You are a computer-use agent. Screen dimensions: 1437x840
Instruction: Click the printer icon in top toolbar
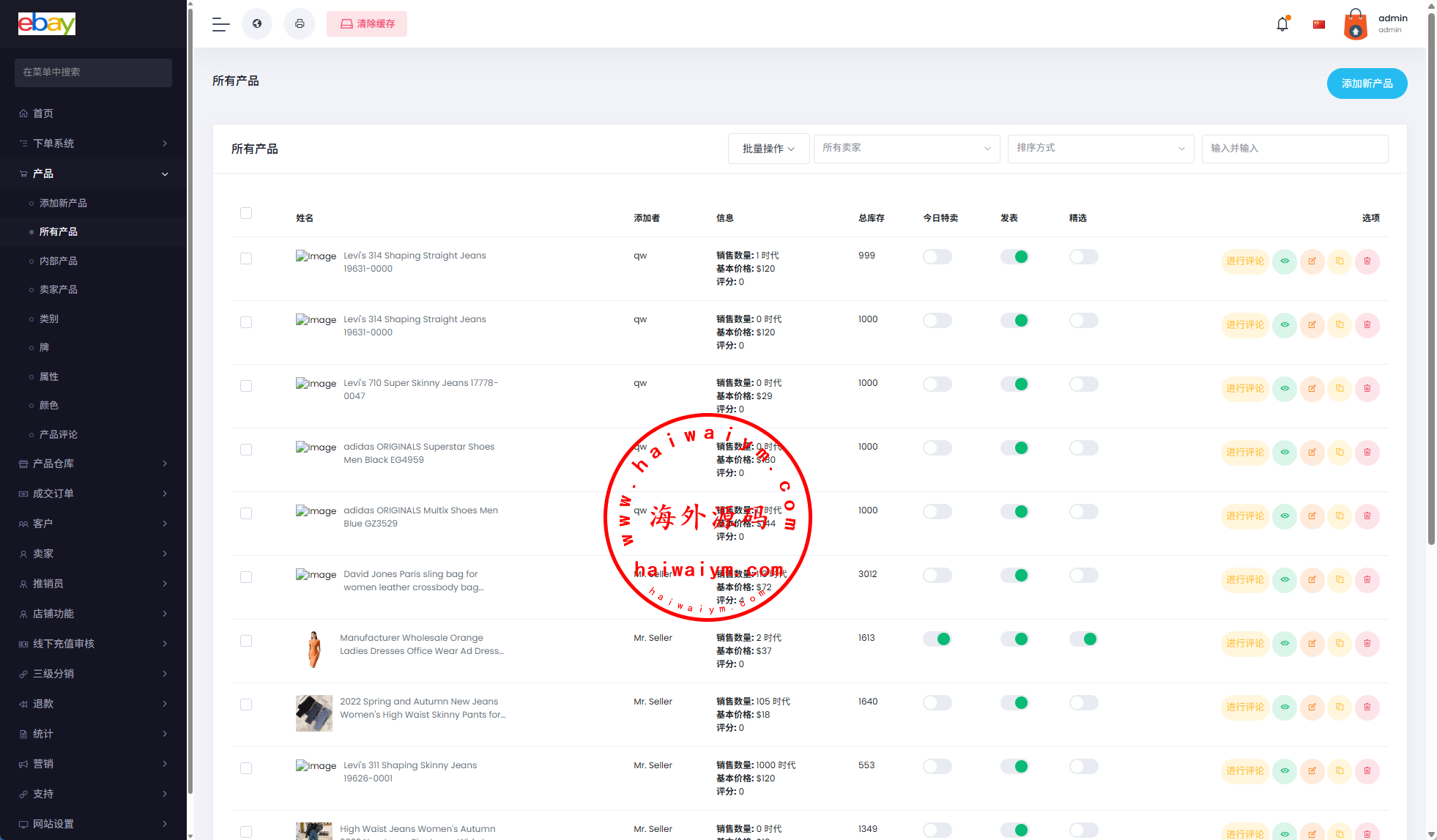[x=300, y=24]
